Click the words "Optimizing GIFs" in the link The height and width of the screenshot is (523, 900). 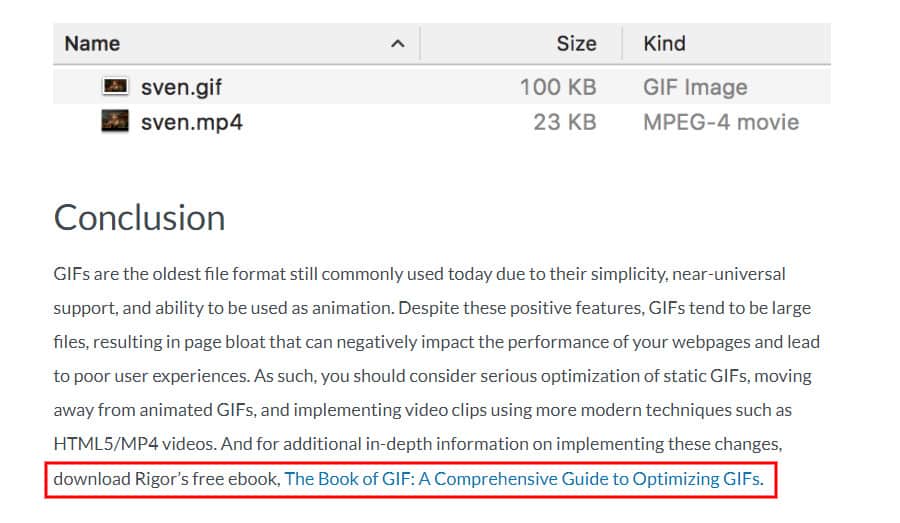[x=698, y=479]
